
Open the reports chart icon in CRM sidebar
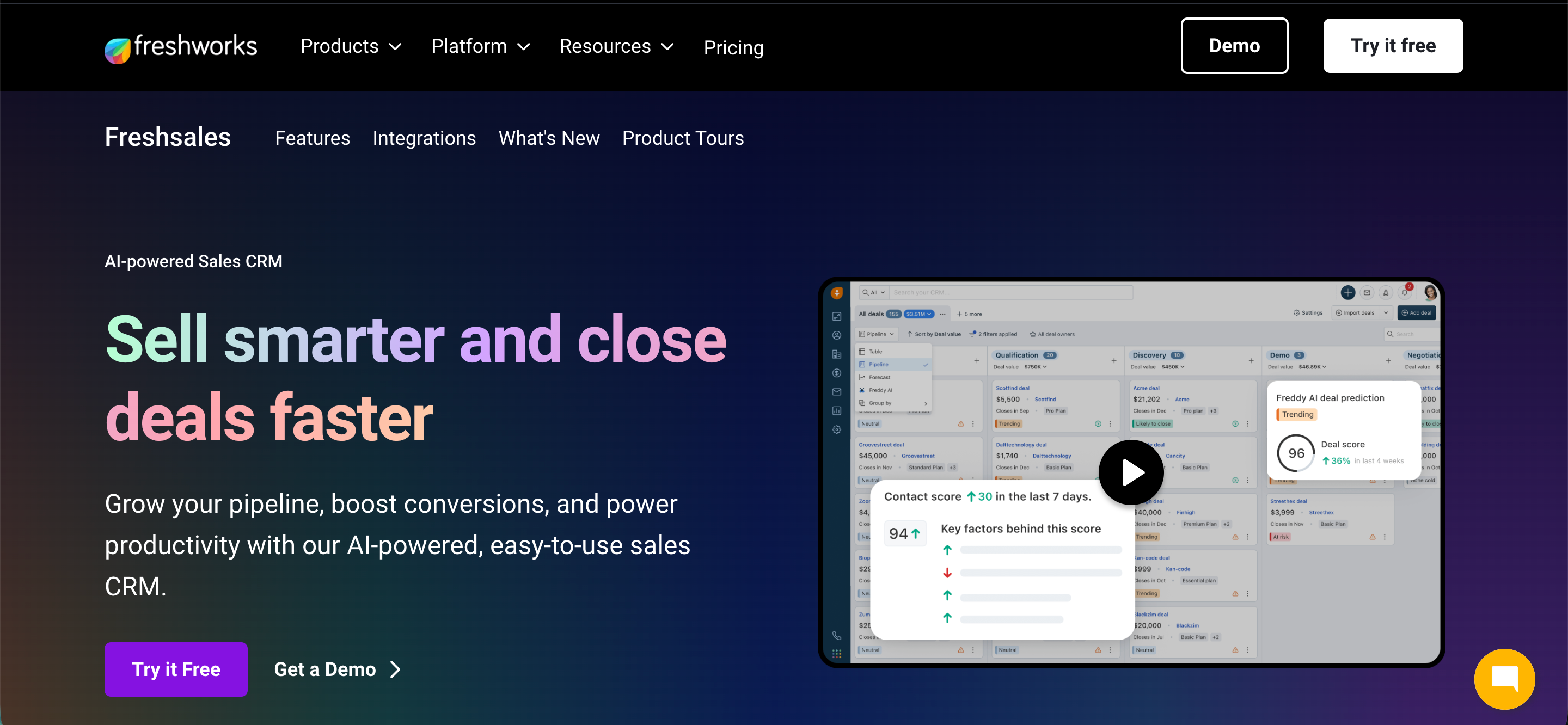[x=837, y=411]
